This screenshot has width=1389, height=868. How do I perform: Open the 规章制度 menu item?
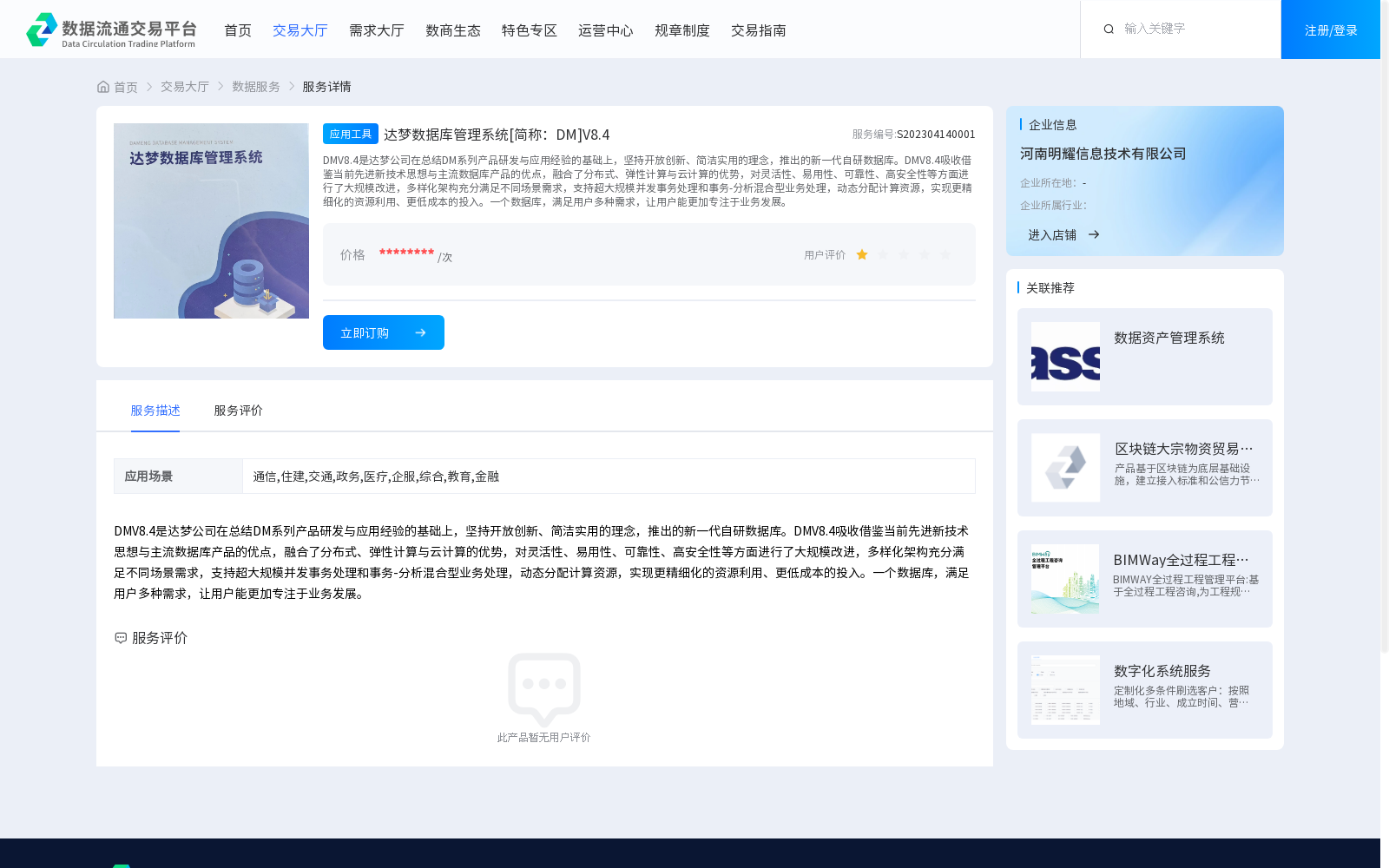click(x=682, y=30)
